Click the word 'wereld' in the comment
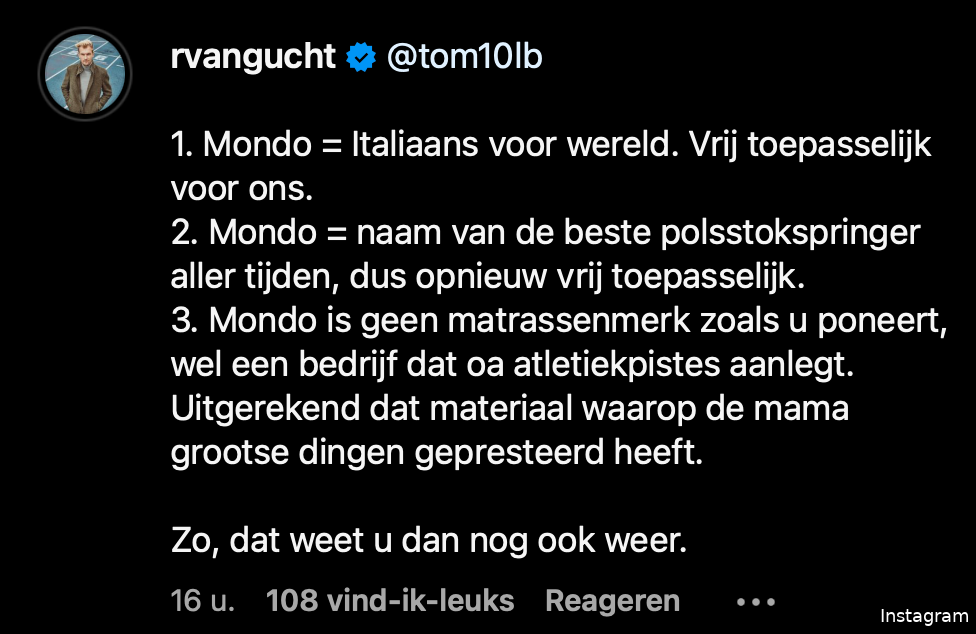The image size is (976, 634). pyautogui.click(x=599, y=146)
